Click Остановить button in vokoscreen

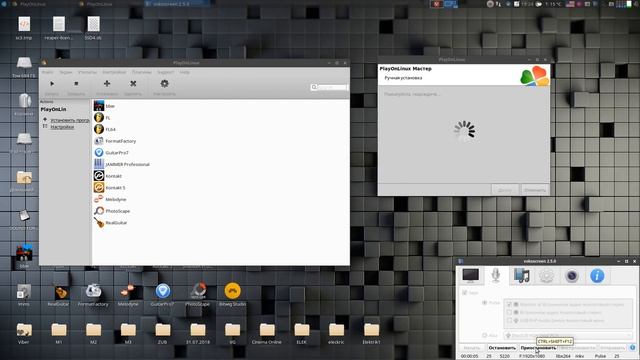pos(502,348)
